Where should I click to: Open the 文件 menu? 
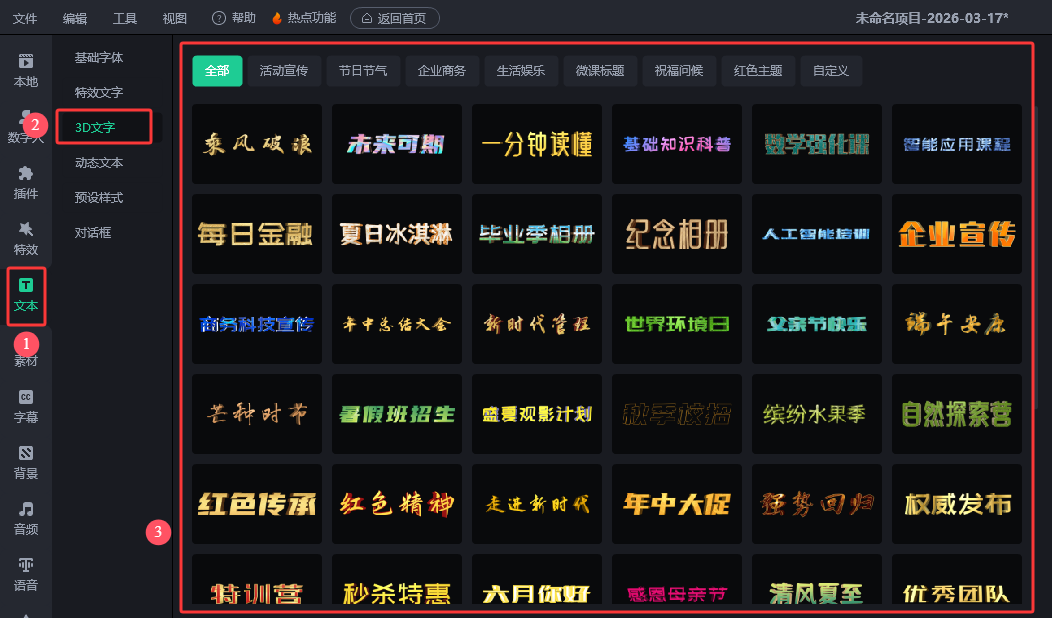(25, 18)
